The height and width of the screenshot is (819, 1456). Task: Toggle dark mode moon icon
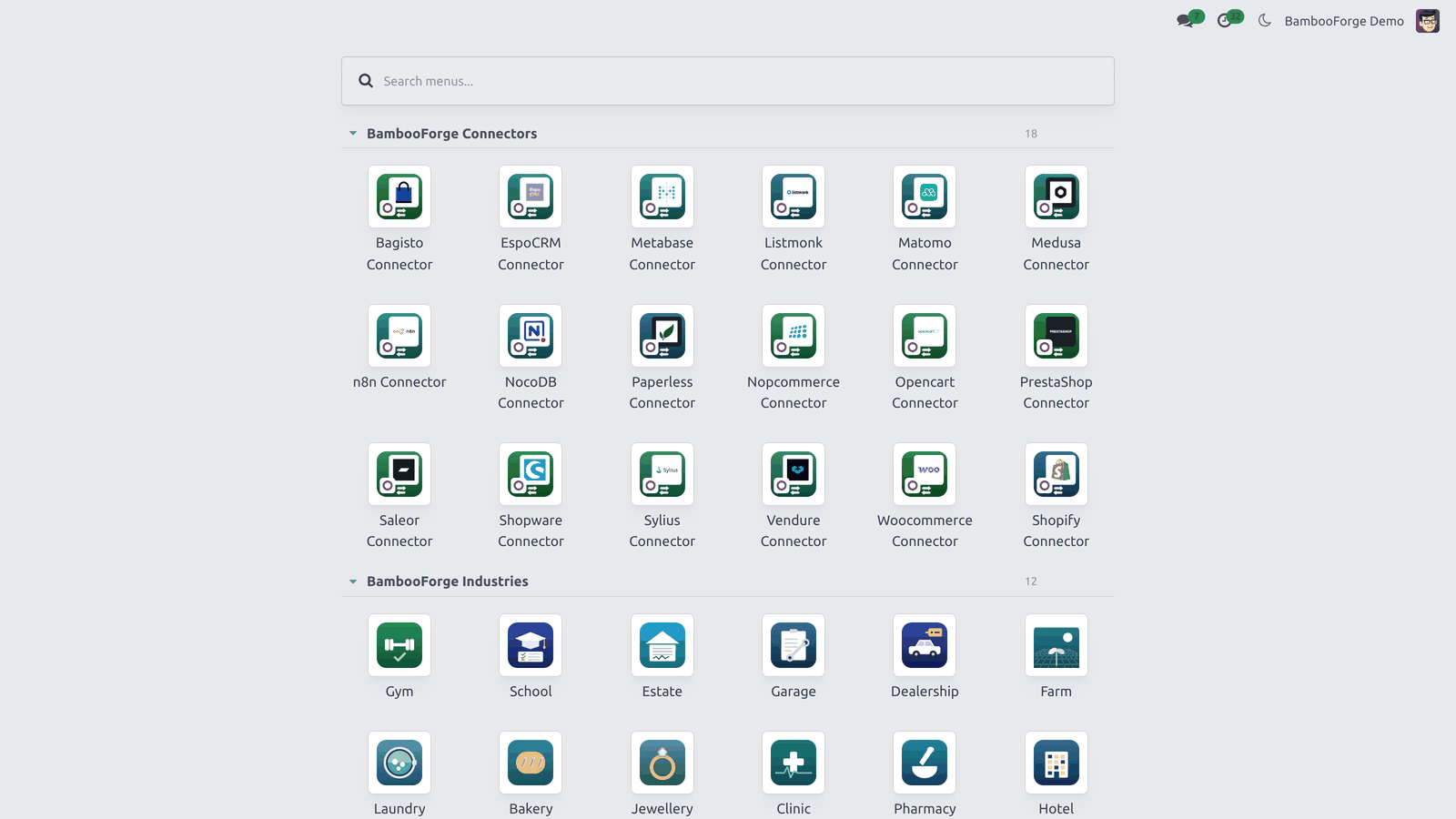click(1265, 21)
